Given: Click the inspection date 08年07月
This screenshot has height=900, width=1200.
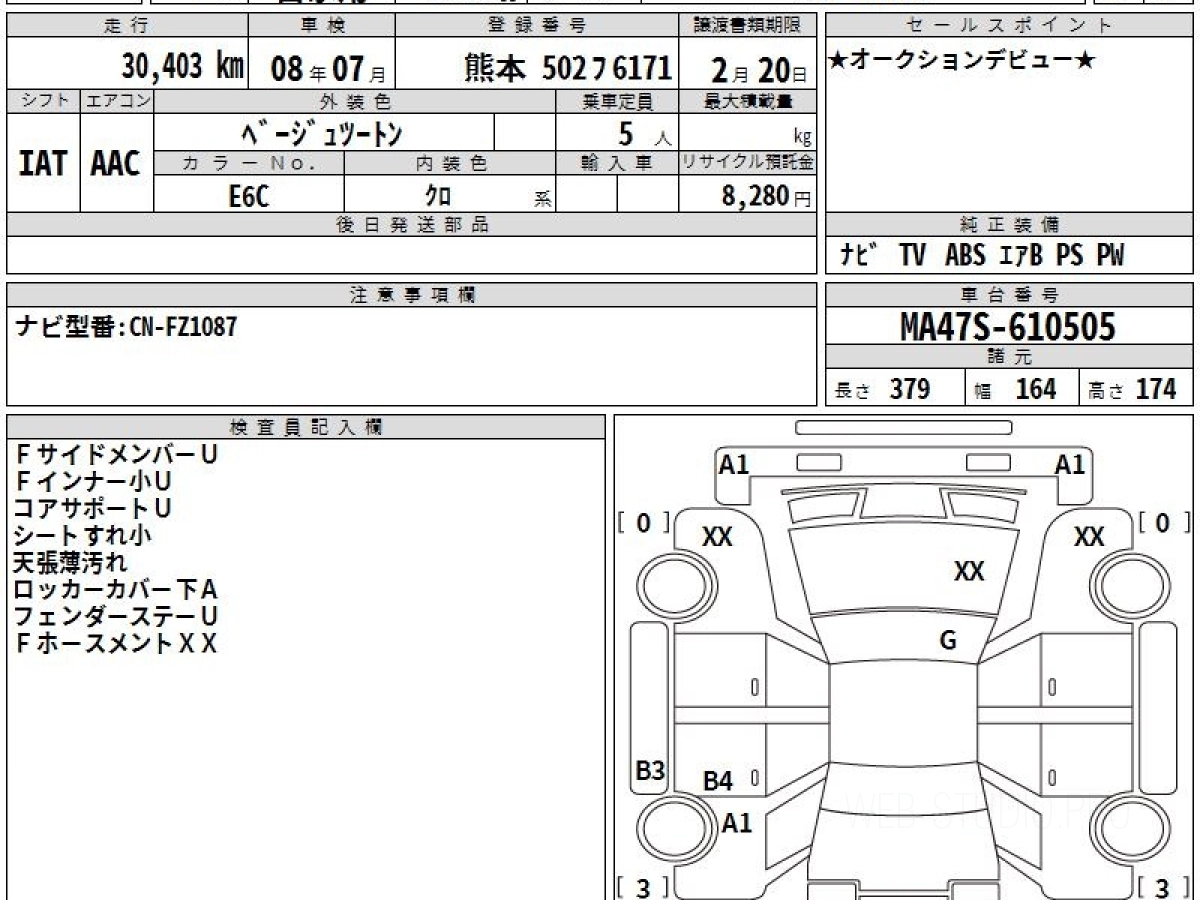Looking at the screenshot, I should tap(328, 69).
